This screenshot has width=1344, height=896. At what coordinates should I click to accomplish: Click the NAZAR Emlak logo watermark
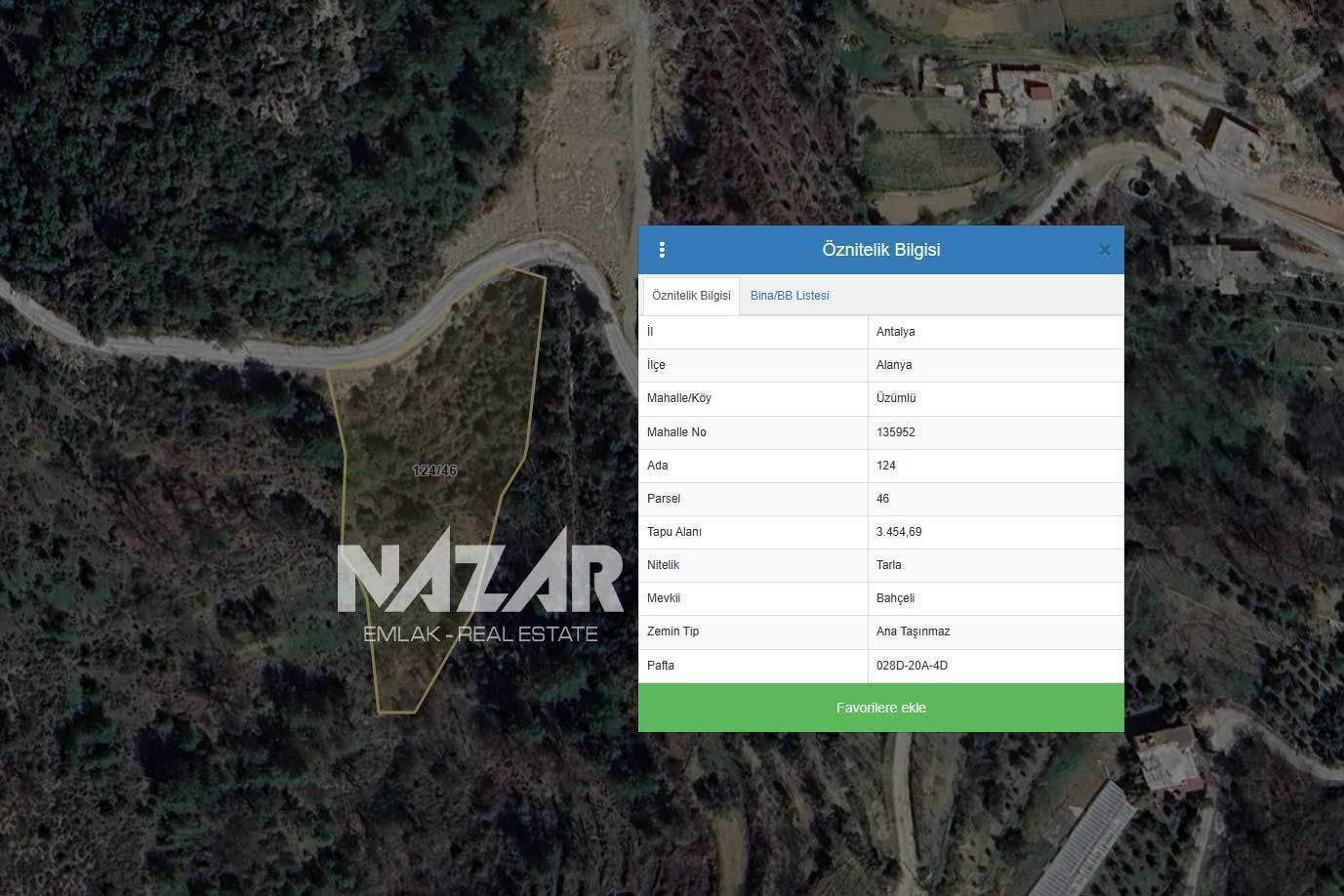click(480, 586)
